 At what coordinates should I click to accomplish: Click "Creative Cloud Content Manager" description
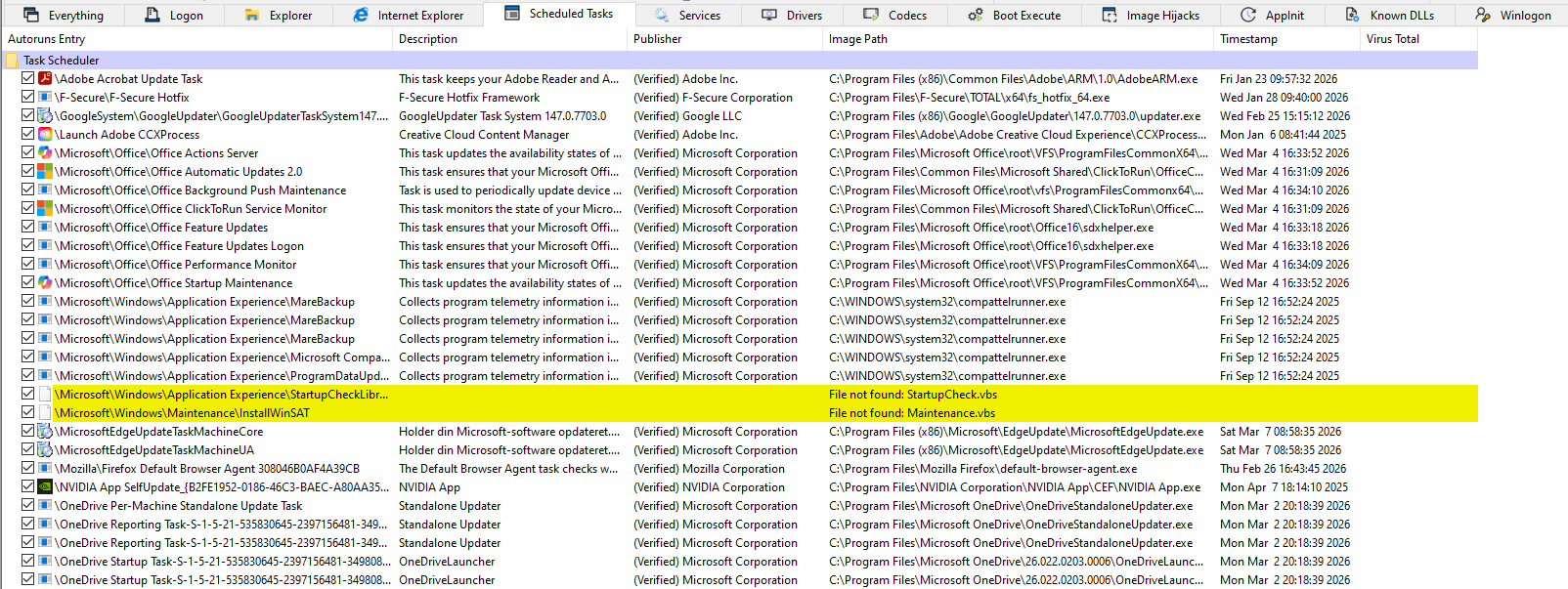[x=484, y=134]
